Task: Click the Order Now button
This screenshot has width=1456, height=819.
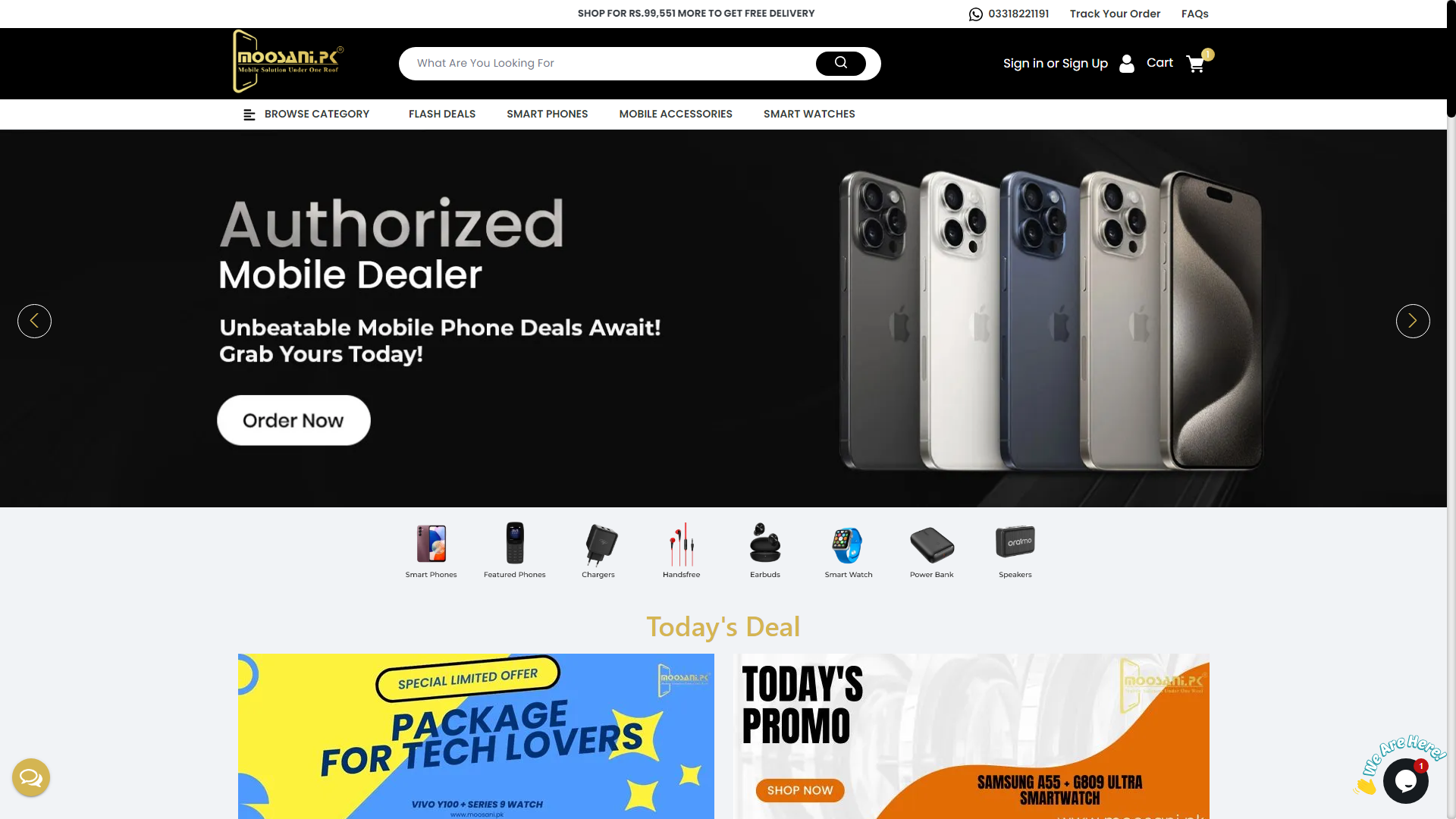Action: [293, 420]
